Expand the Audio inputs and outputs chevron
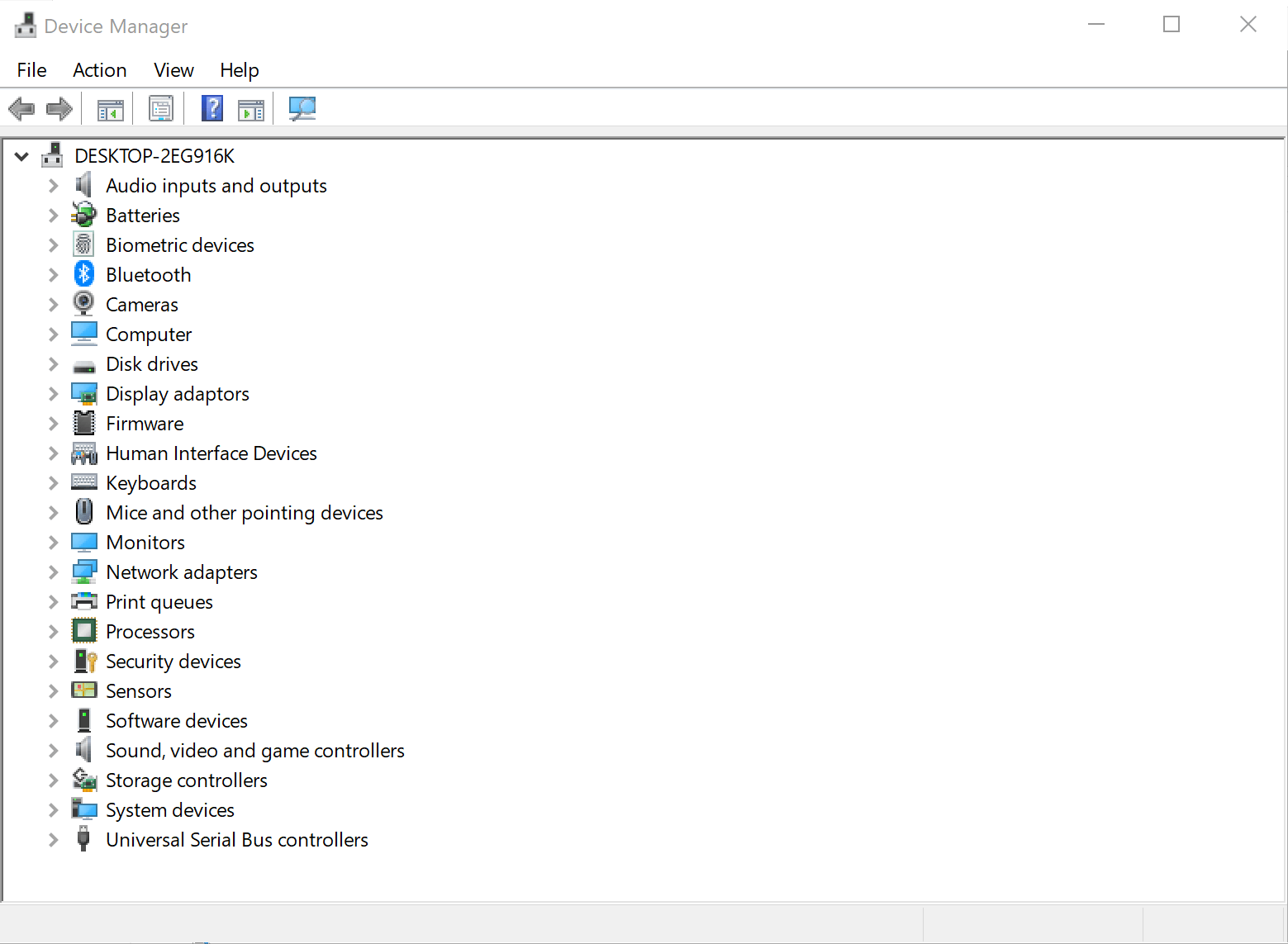The width and height of the screenshot is (1288, 944). coord(54,186)
